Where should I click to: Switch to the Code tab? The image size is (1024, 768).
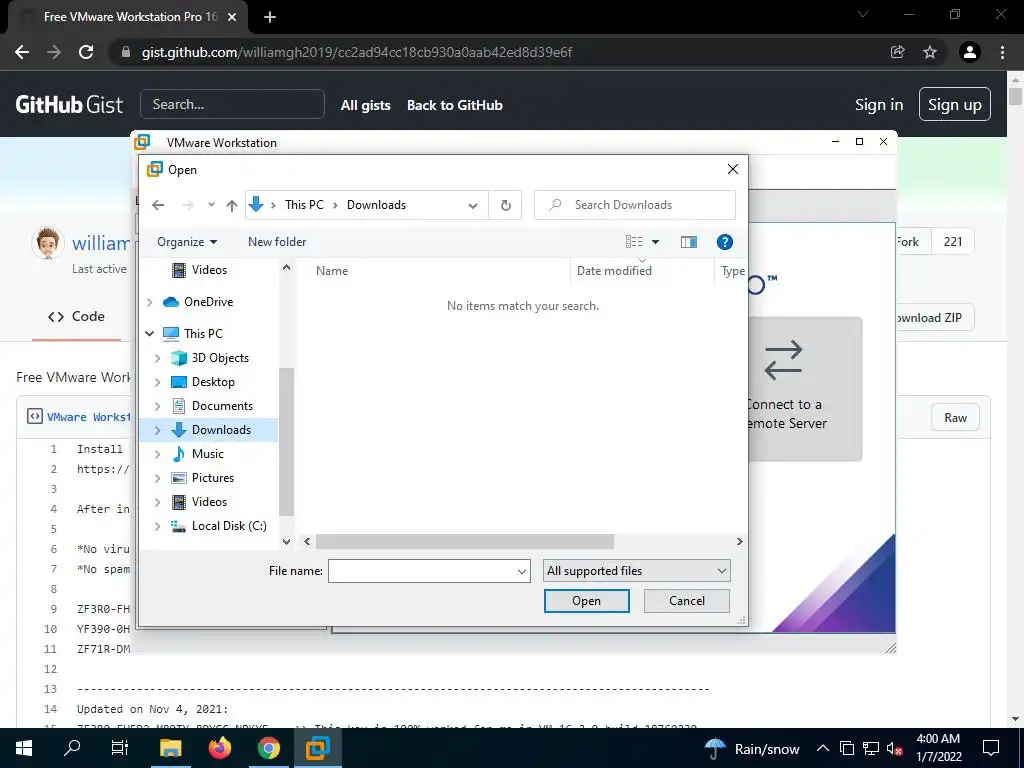click(76, 317)
